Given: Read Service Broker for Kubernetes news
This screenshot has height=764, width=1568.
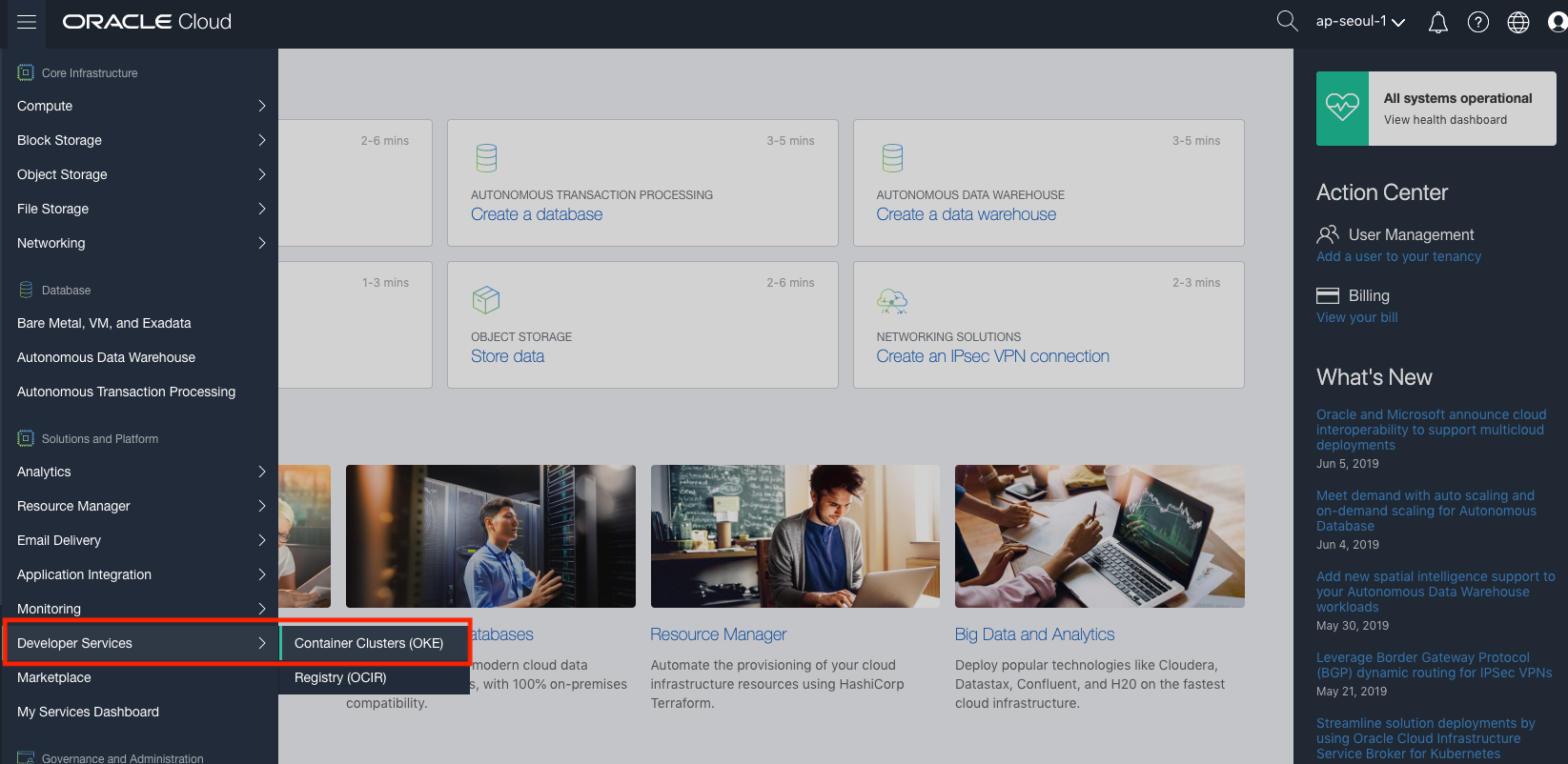Looking at the screenshot, I should pos(1426,738).
